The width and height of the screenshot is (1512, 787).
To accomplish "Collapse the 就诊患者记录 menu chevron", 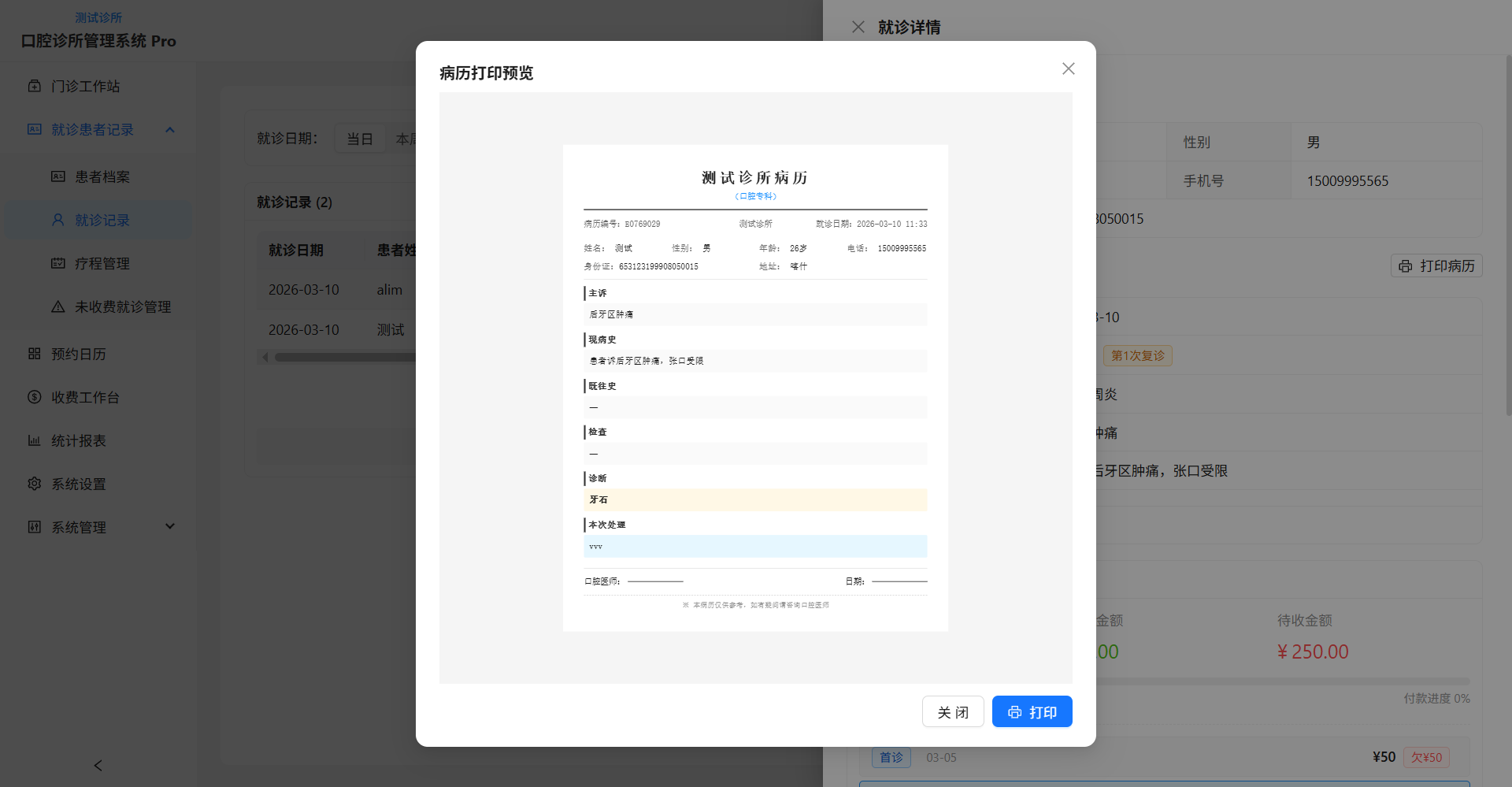I will pos(170,129).
